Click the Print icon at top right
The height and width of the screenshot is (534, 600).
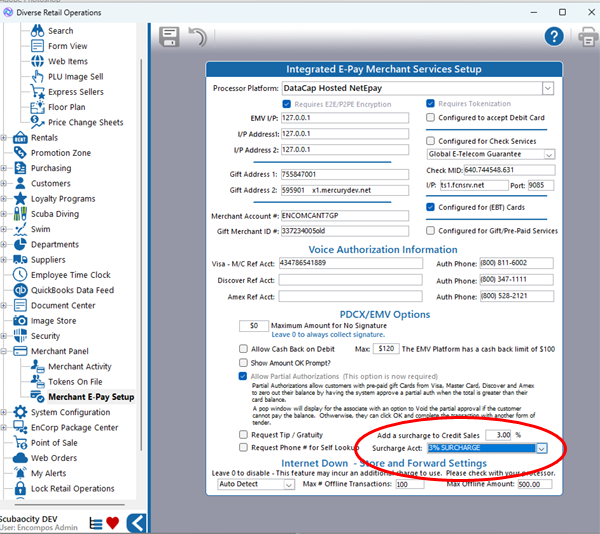pos(588,37)
